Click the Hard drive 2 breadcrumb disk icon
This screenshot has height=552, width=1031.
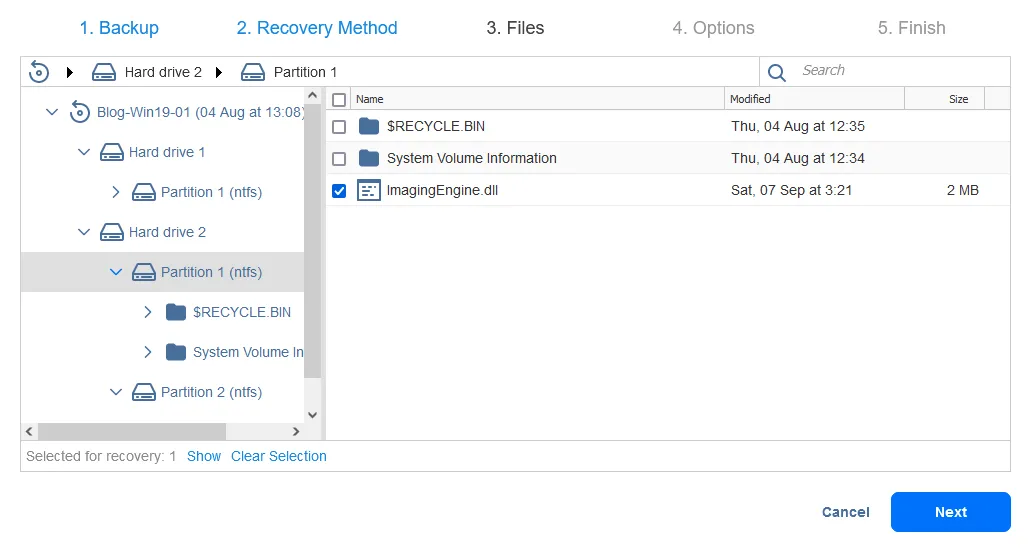(104, 72)
